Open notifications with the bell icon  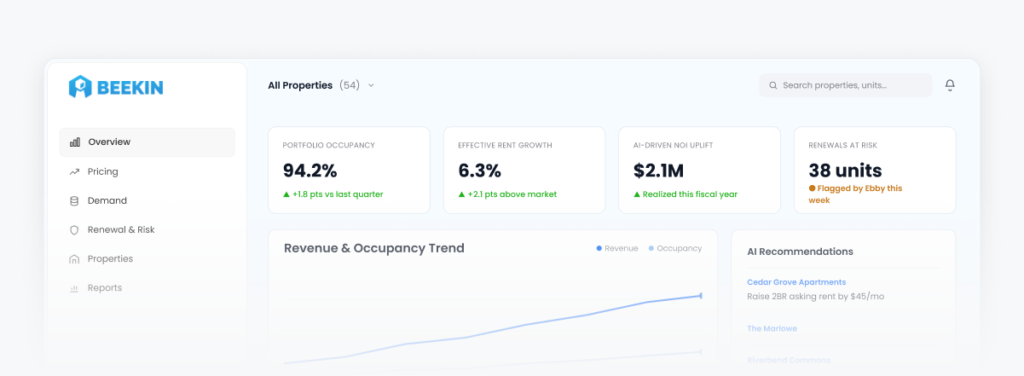pos(950,85)
